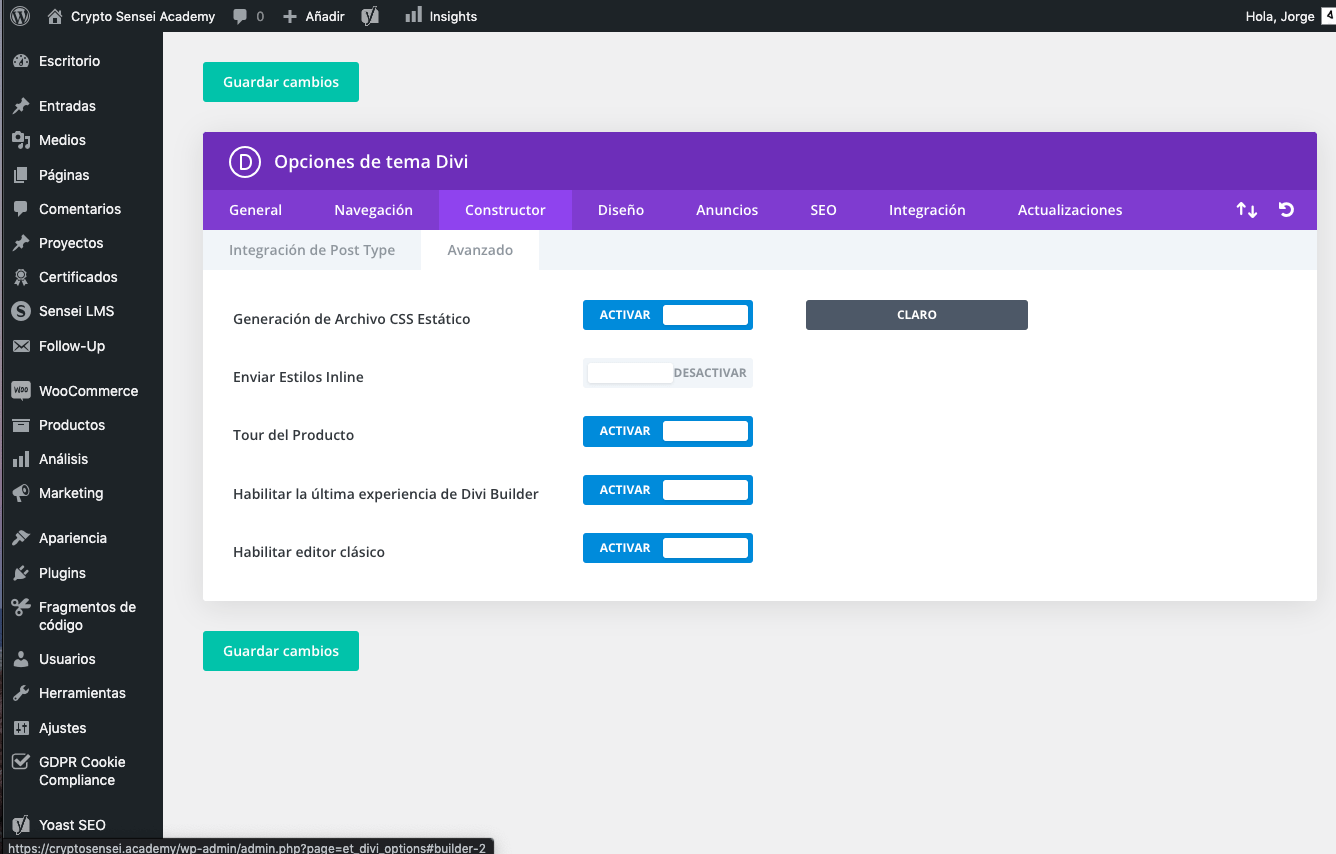Image resolution: width=1336 pixels, height=854 pixels.
Task: Click the Ajustes settings icon
Action: pyautogui.click(x=21, y=728)
